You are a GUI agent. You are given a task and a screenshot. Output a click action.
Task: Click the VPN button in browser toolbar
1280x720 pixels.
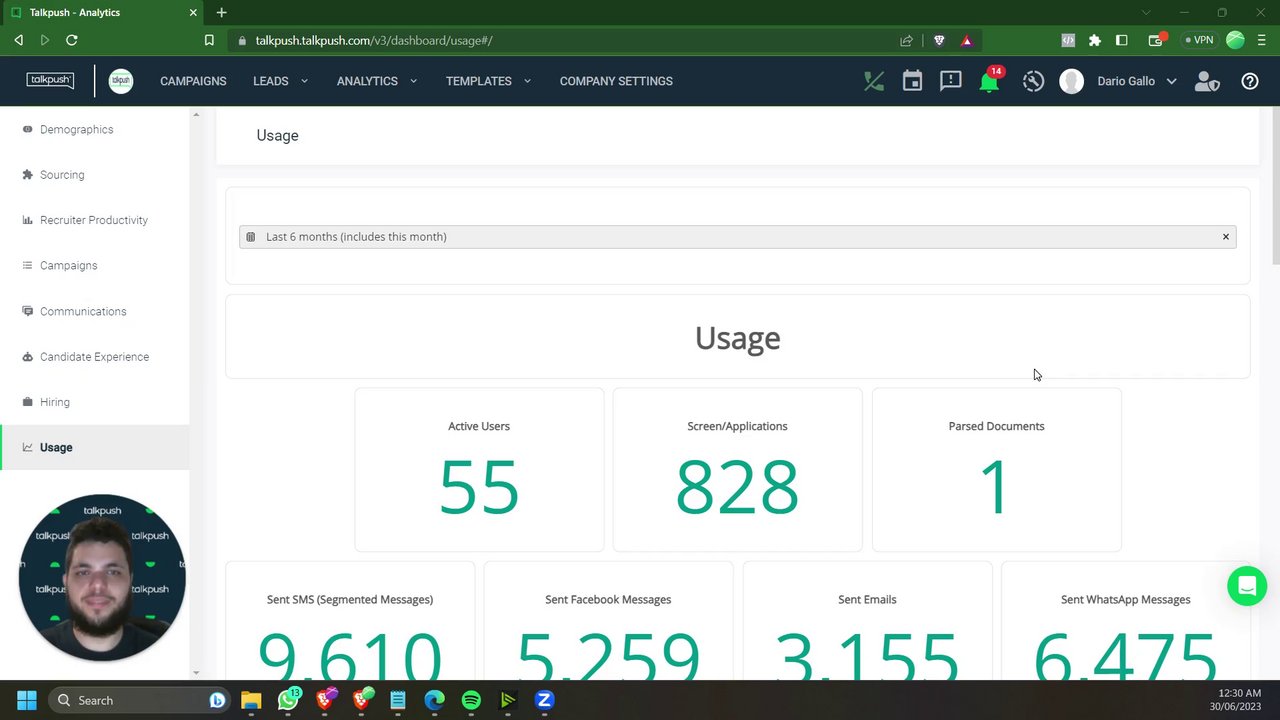1198,40
